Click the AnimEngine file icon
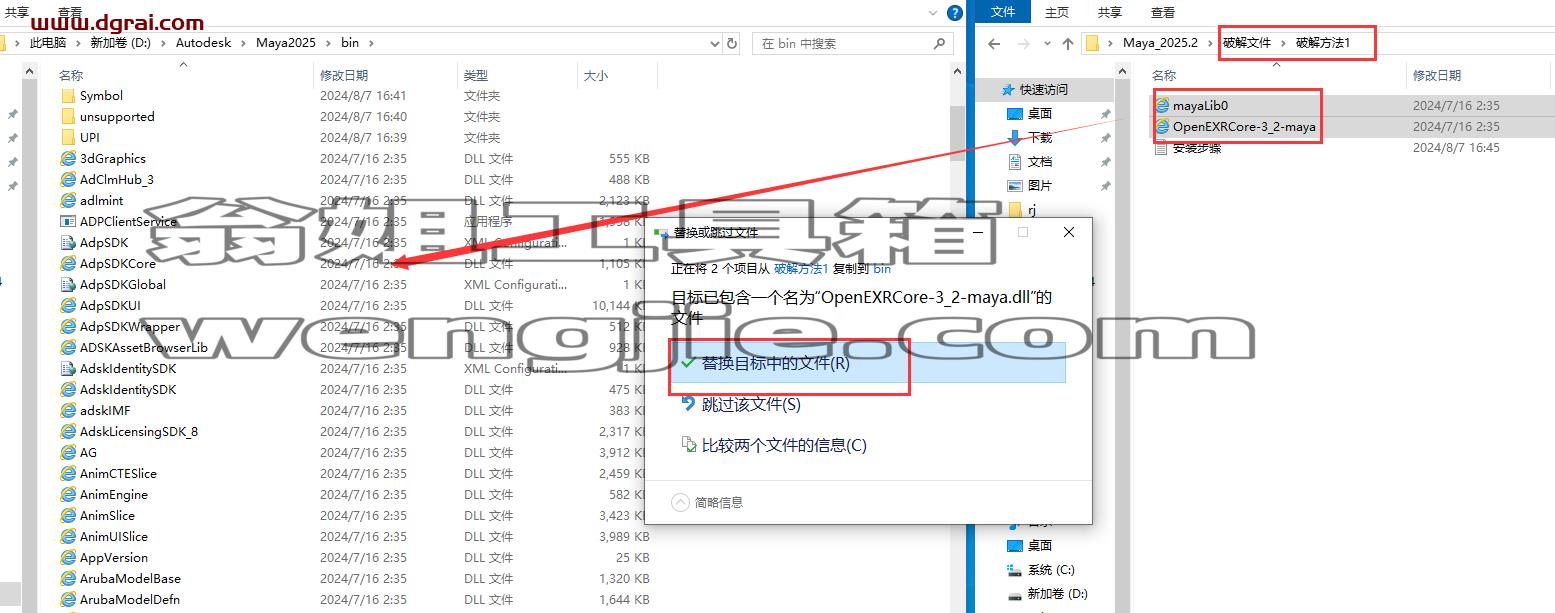 click(x=68, y=494)
